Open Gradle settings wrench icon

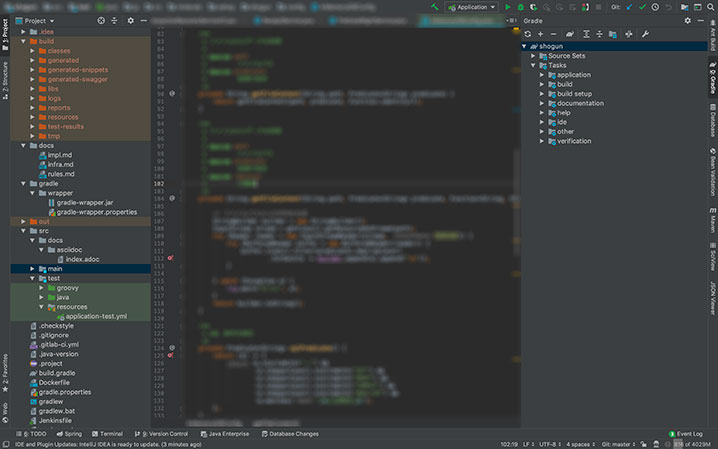[x=645, y=33]
